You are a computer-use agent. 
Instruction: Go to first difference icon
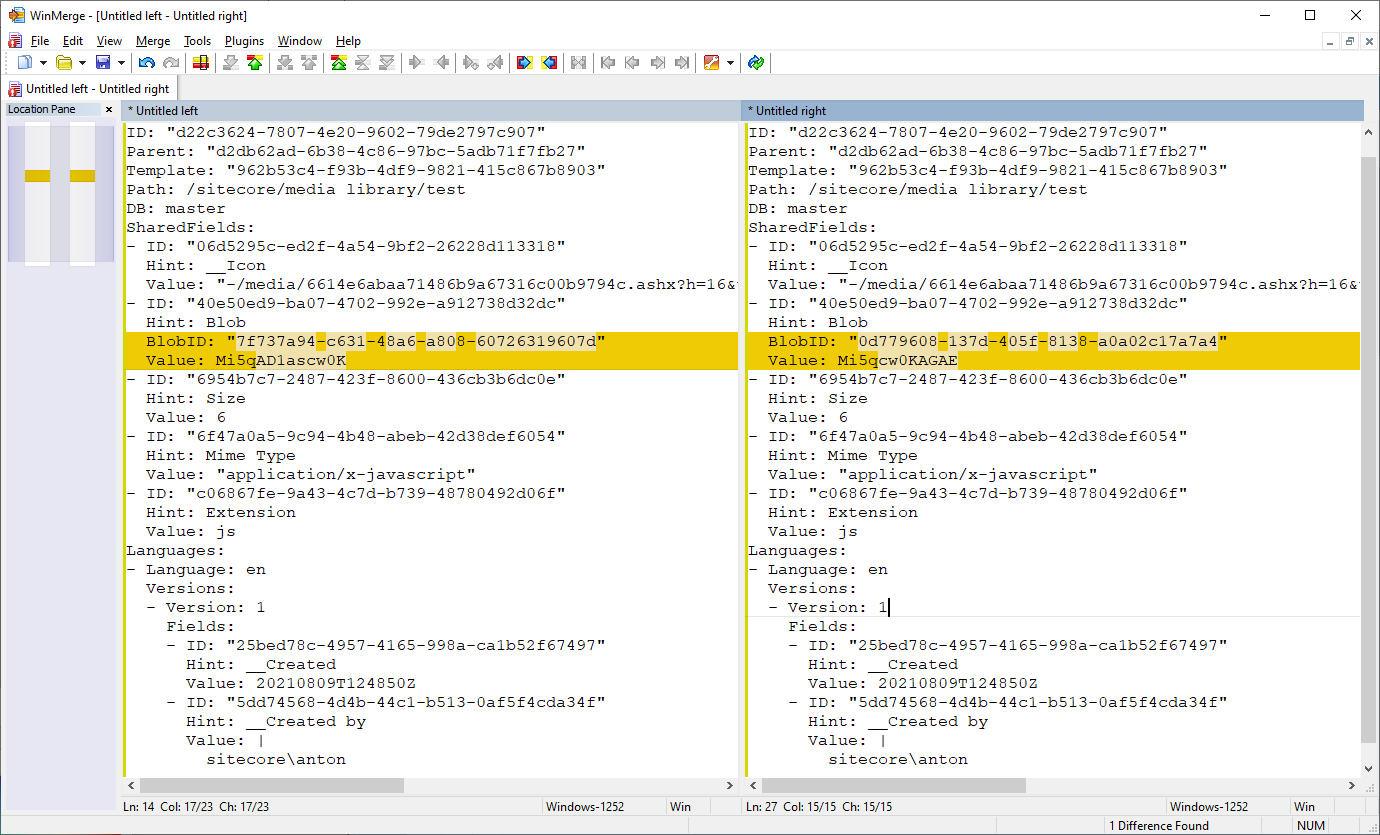coord(338,63)
